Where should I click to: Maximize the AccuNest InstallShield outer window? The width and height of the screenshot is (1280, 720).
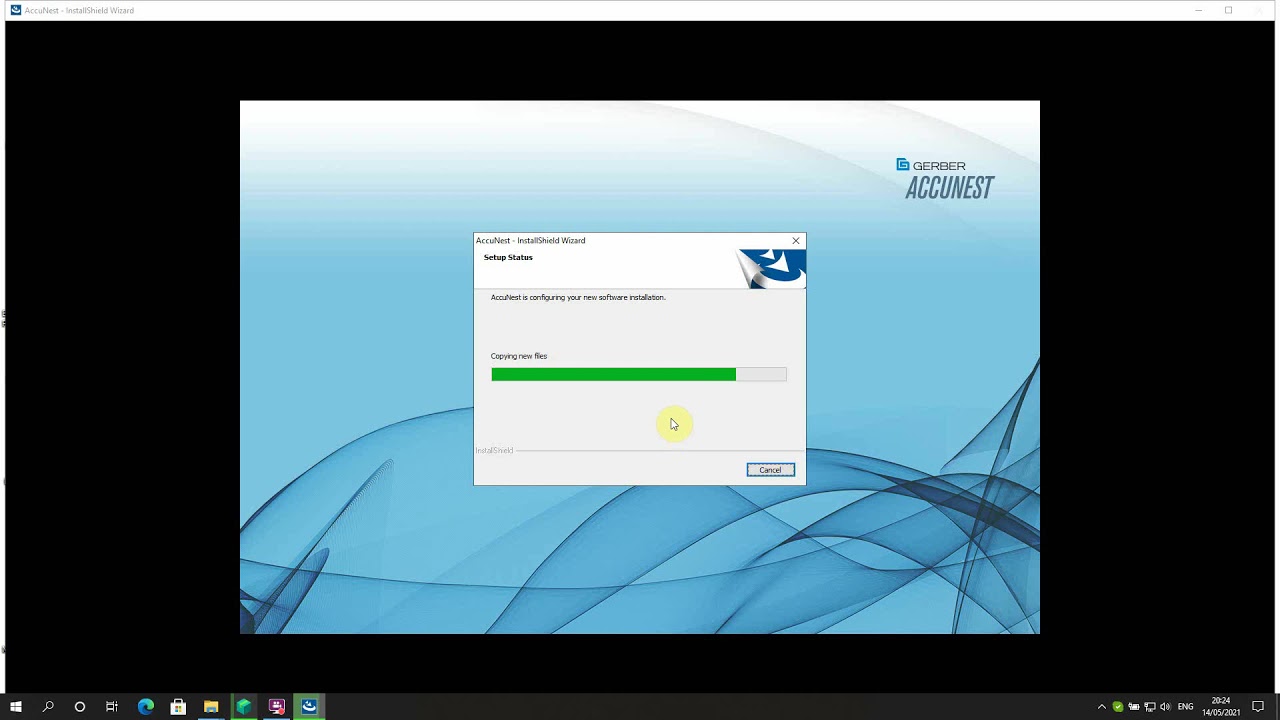[x=1228, y=10]
